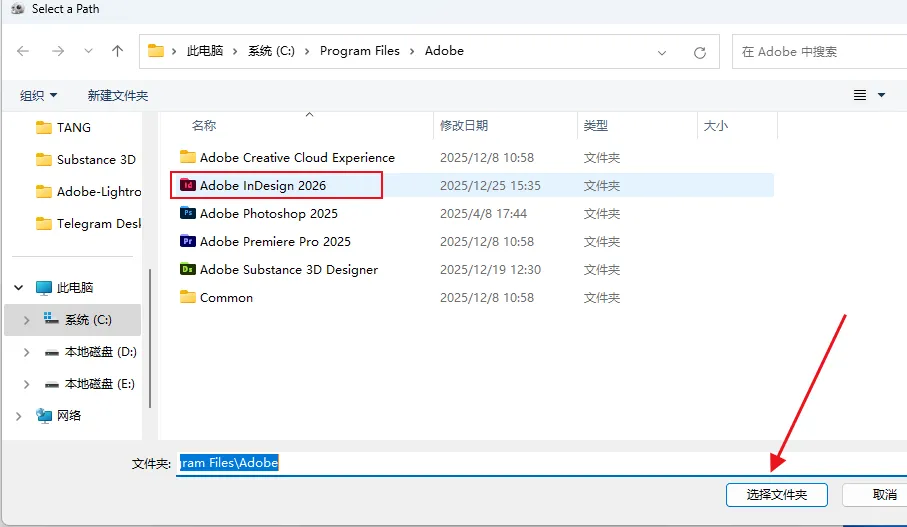Open the view options dropdown arrow
The image size is (907, 527).
tap(882, 95)
